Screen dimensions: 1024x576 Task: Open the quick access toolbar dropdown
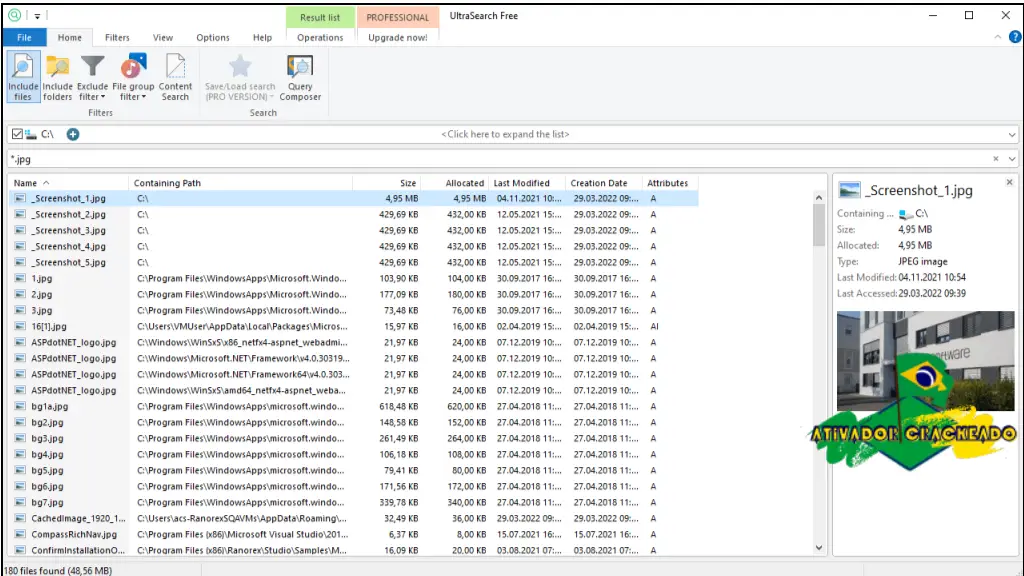37,16
